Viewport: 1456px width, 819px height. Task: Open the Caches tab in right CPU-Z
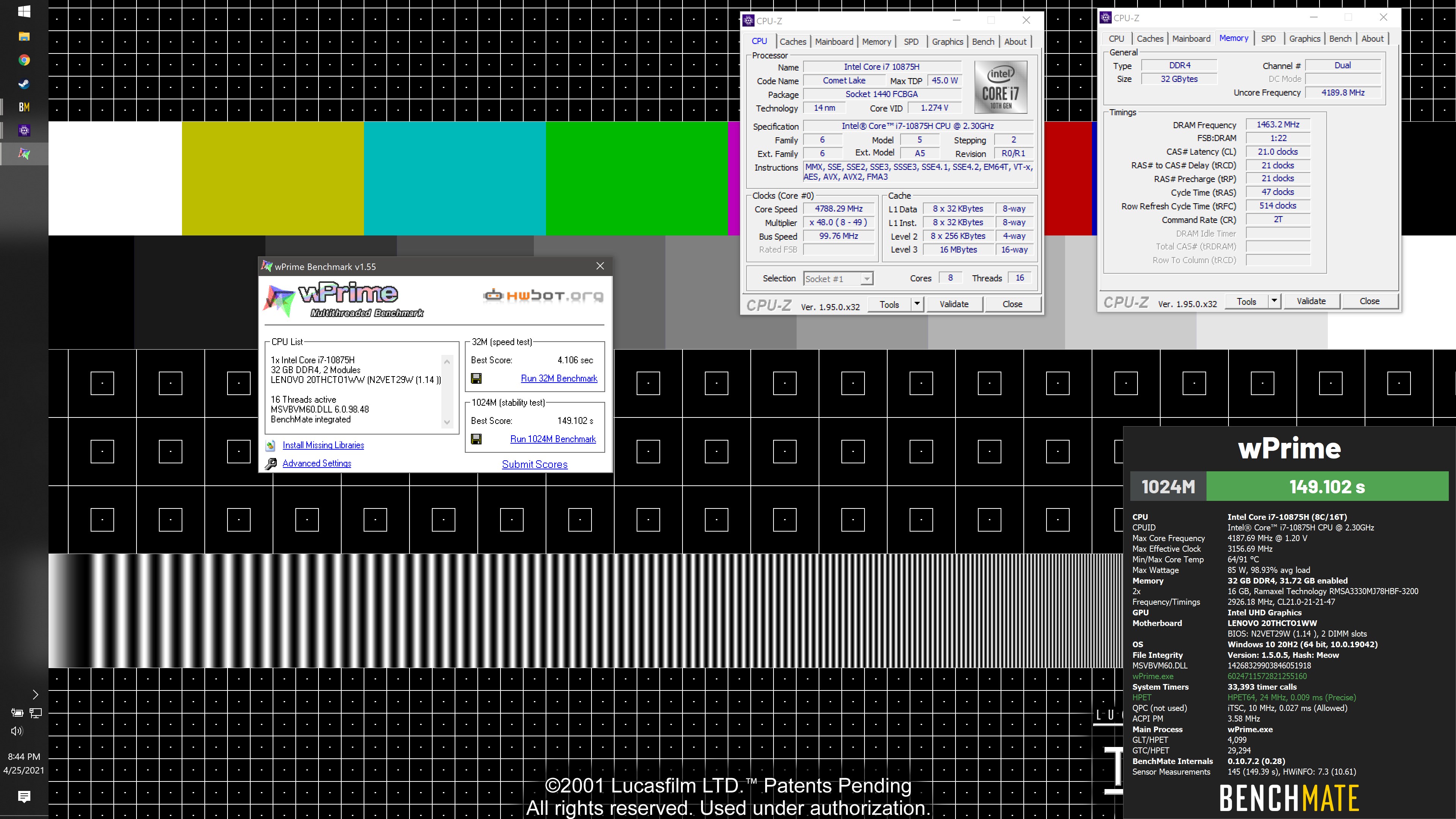tap(1150, 38)
